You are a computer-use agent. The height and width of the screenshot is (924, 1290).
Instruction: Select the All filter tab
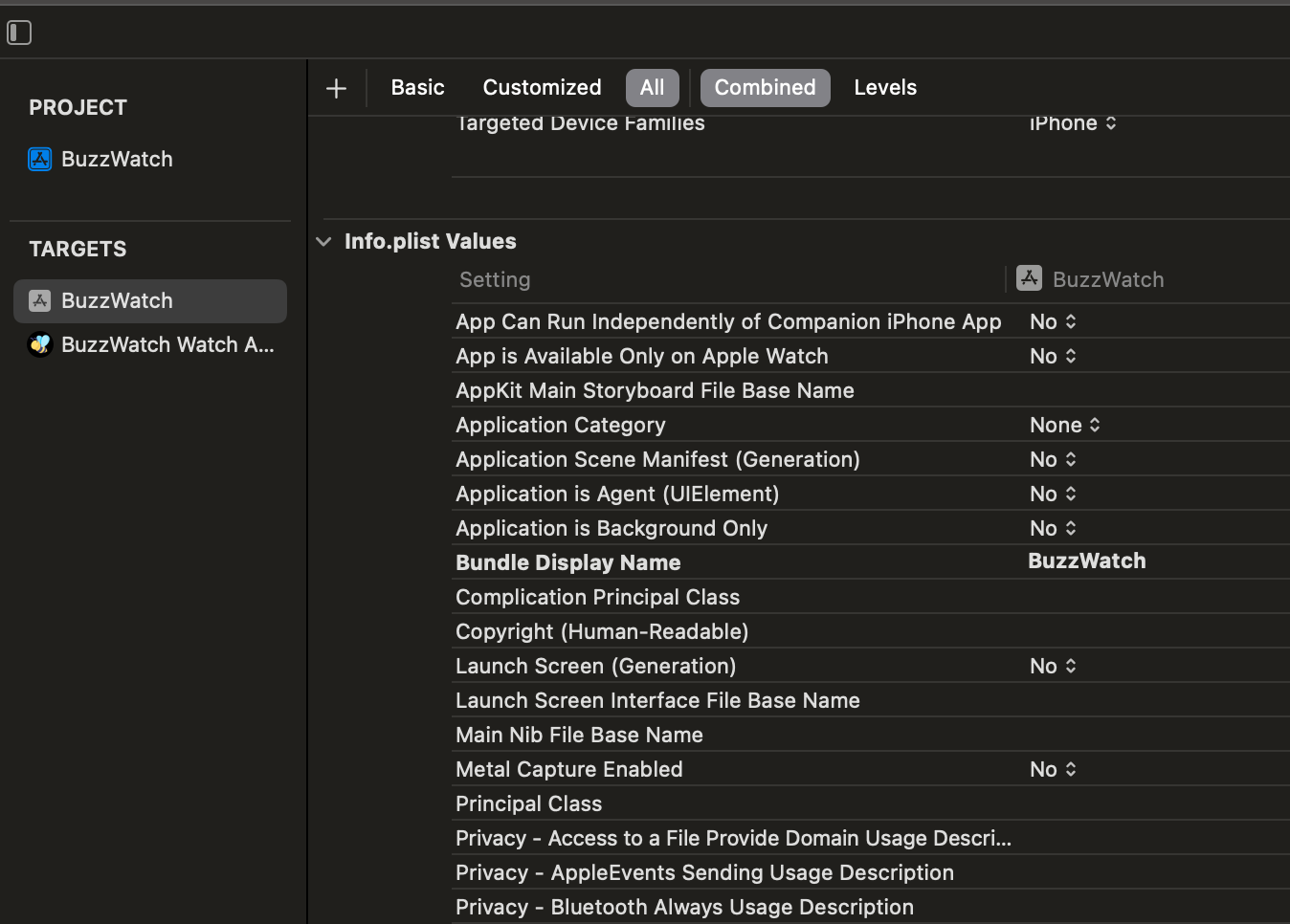653,87
